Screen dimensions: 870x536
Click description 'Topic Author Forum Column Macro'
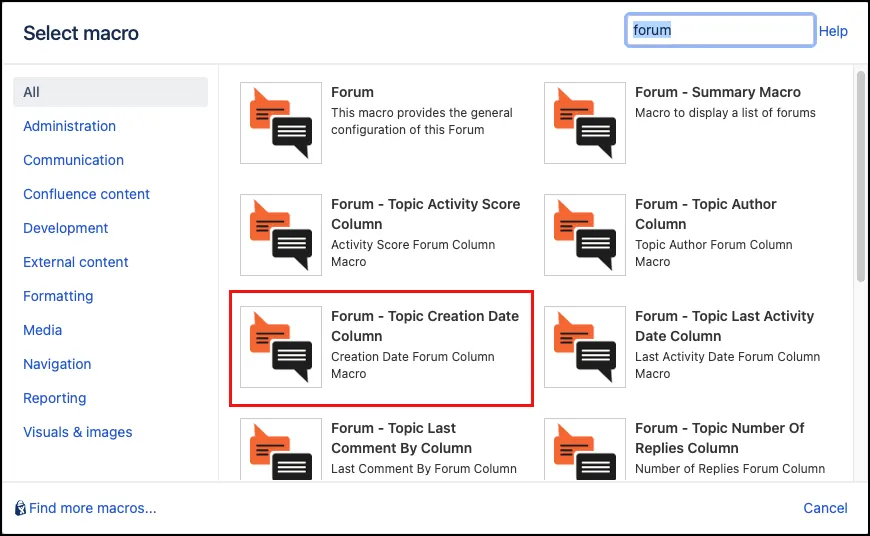click(714, 253)
